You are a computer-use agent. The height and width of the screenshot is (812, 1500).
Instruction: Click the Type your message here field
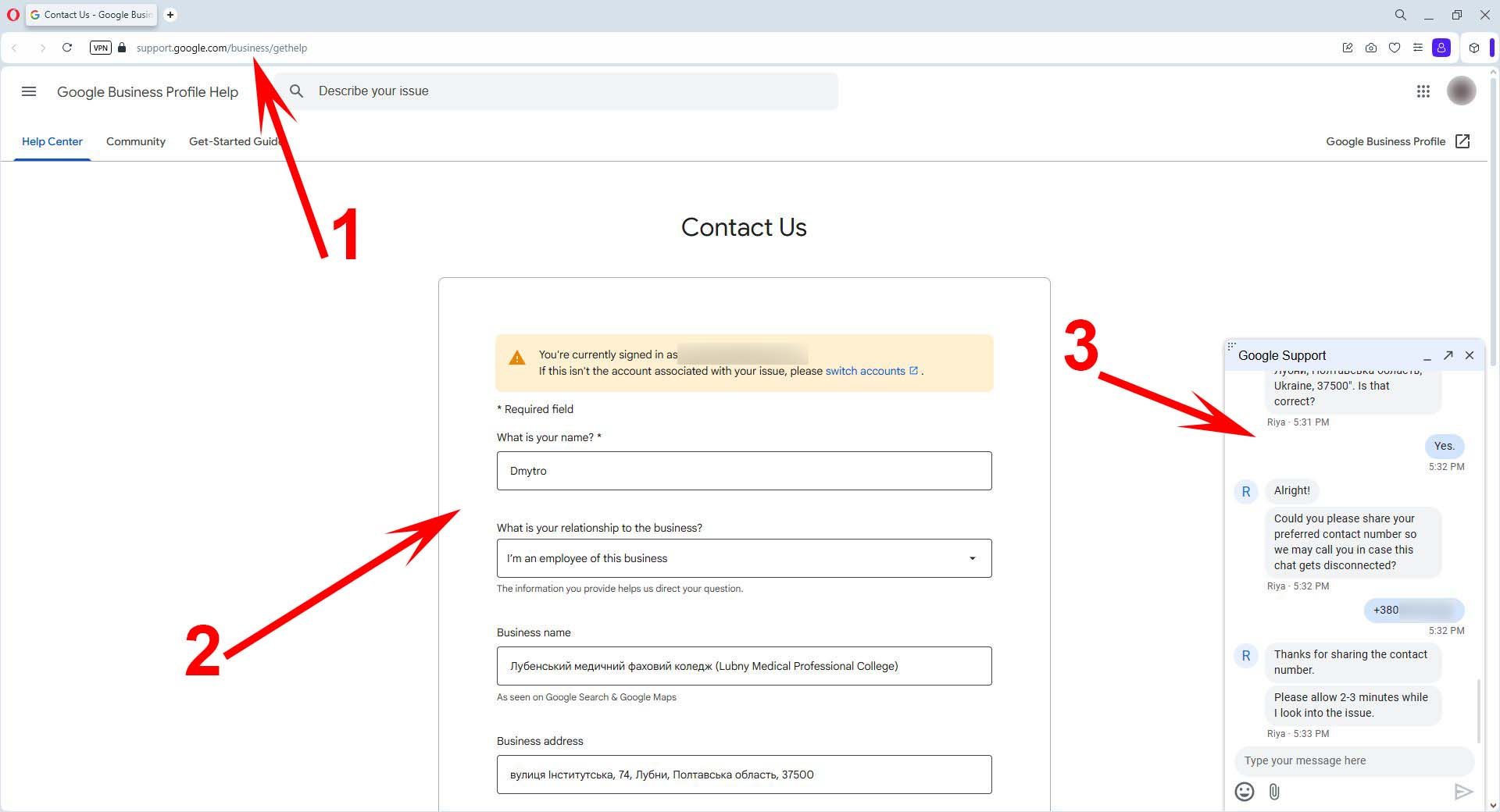coord(1354,760)
